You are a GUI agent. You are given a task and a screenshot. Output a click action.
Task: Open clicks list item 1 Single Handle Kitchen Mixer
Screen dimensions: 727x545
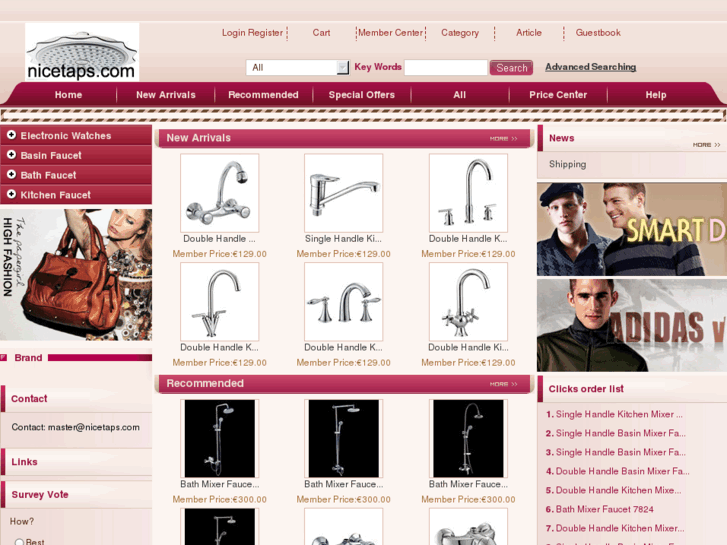[x=619, y=414]
